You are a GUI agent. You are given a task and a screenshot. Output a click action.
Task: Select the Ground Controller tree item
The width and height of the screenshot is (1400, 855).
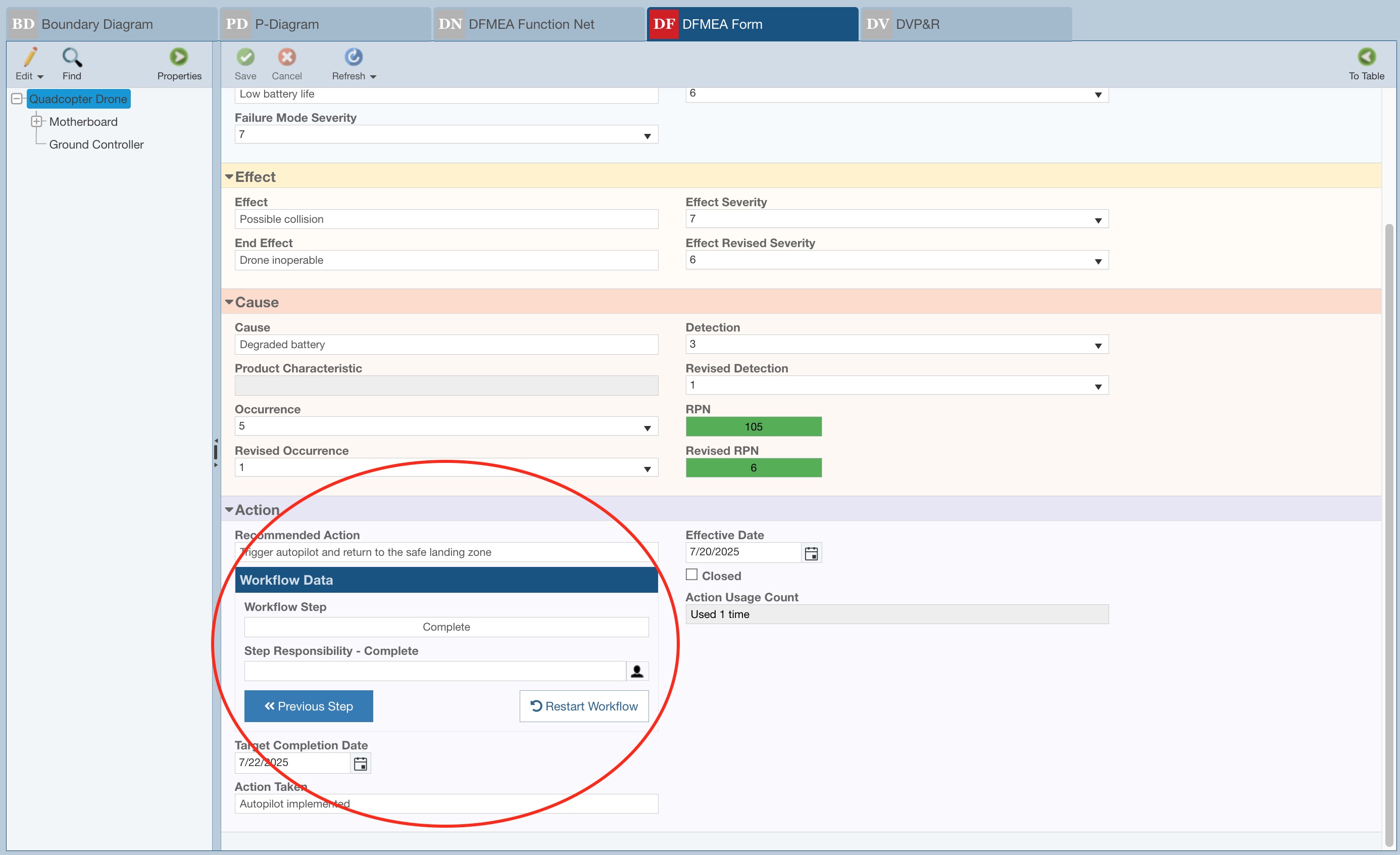(x=95, y=144)
